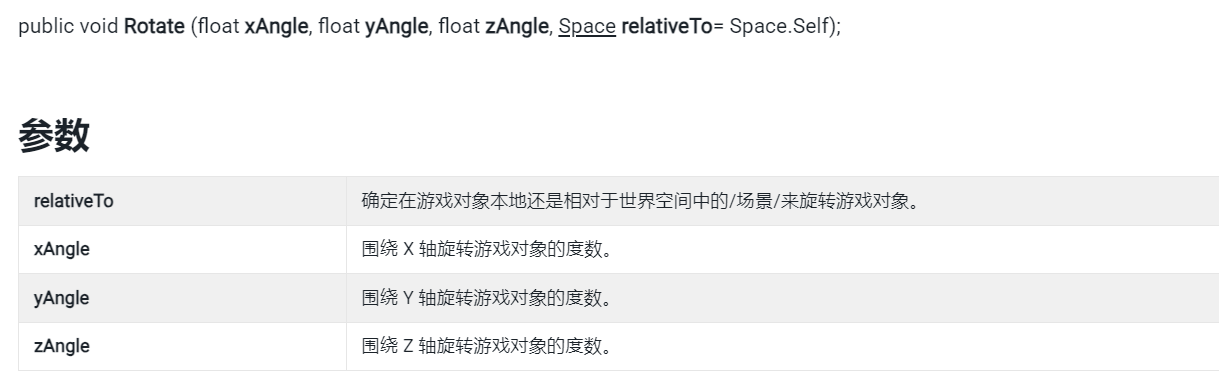Click the relativeTo parameter description text

pos(640,201)
